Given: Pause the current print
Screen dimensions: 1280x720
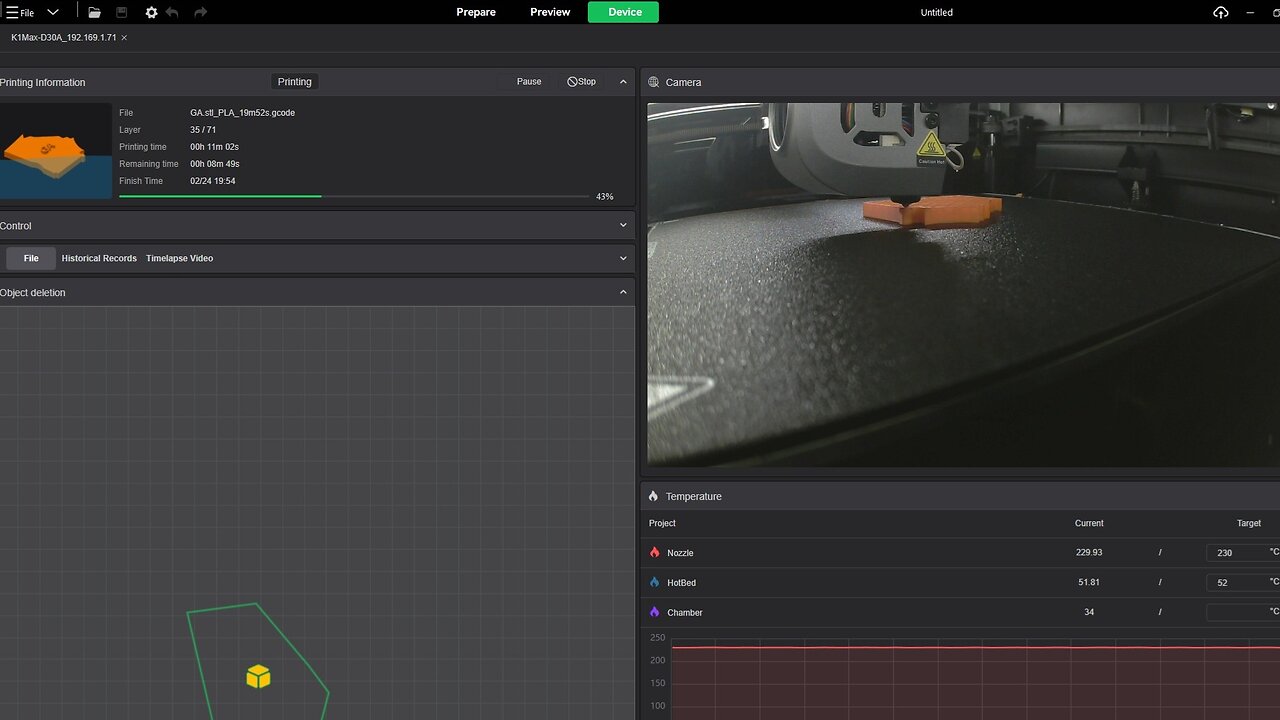Looking at the screenshot, I should pos(529,82).
